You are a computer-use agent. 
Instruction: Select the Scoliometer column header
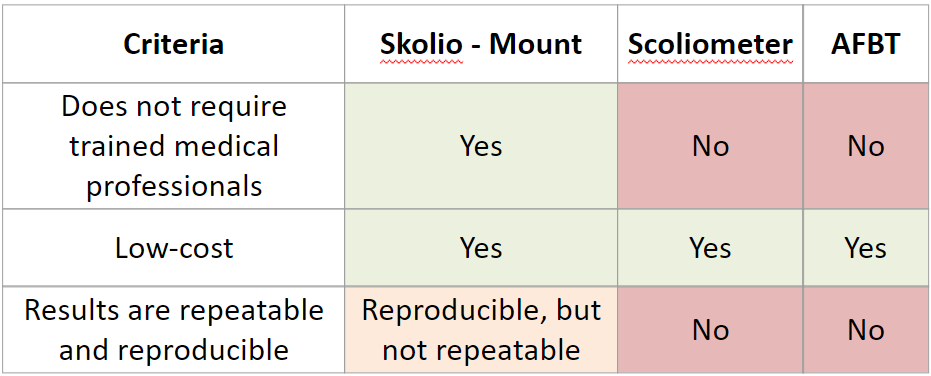pos(710,44)
